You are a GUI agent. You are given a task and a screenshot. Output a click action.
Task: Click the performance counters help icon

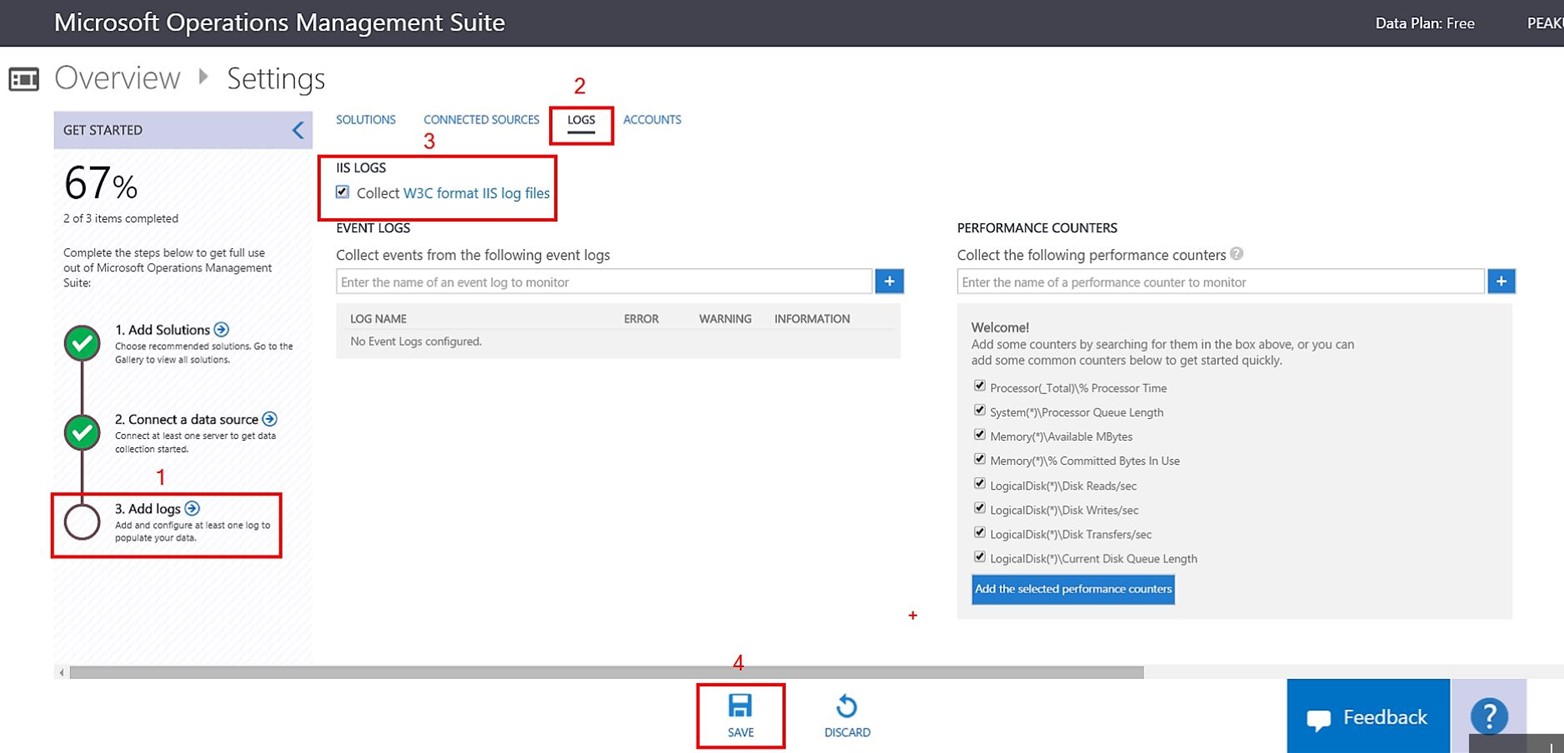point(1237,254)
